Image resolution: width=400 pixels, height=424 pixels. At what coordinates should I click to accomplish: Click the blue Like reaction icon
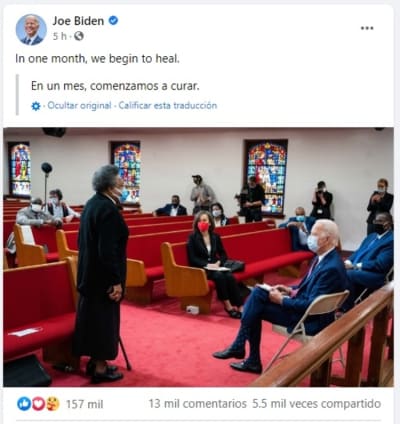tap(24, 404)
